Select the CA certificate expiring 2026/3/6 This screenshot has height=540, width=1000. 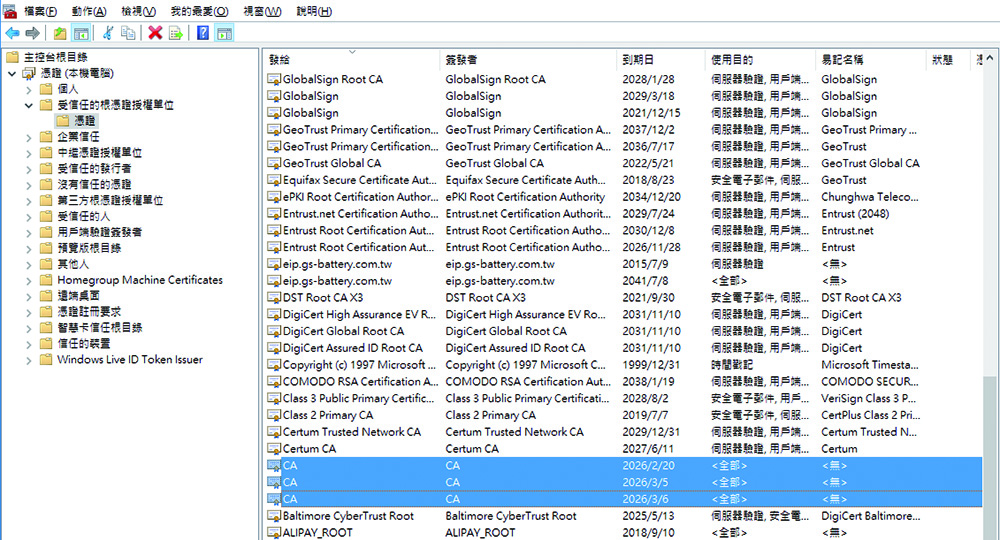click(624, 499)
